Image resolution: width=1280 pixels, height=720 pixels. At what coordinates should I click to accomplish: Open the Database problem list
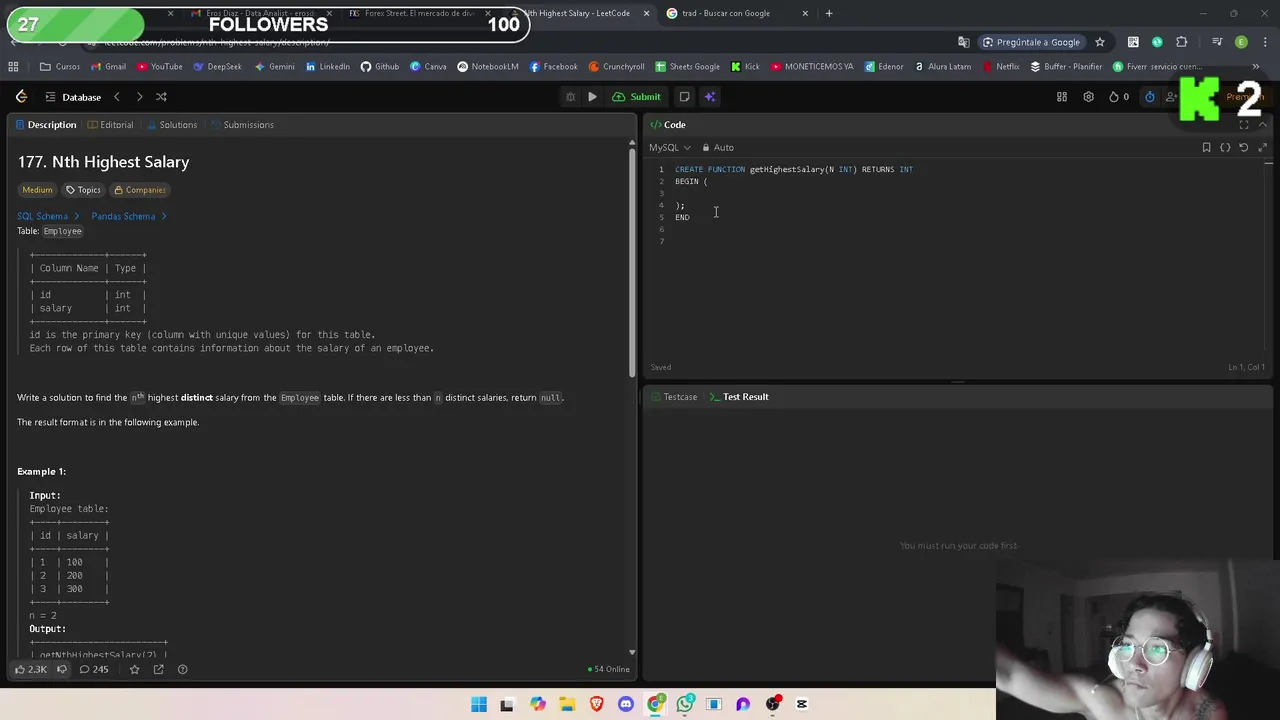click(x=72, y=97)
